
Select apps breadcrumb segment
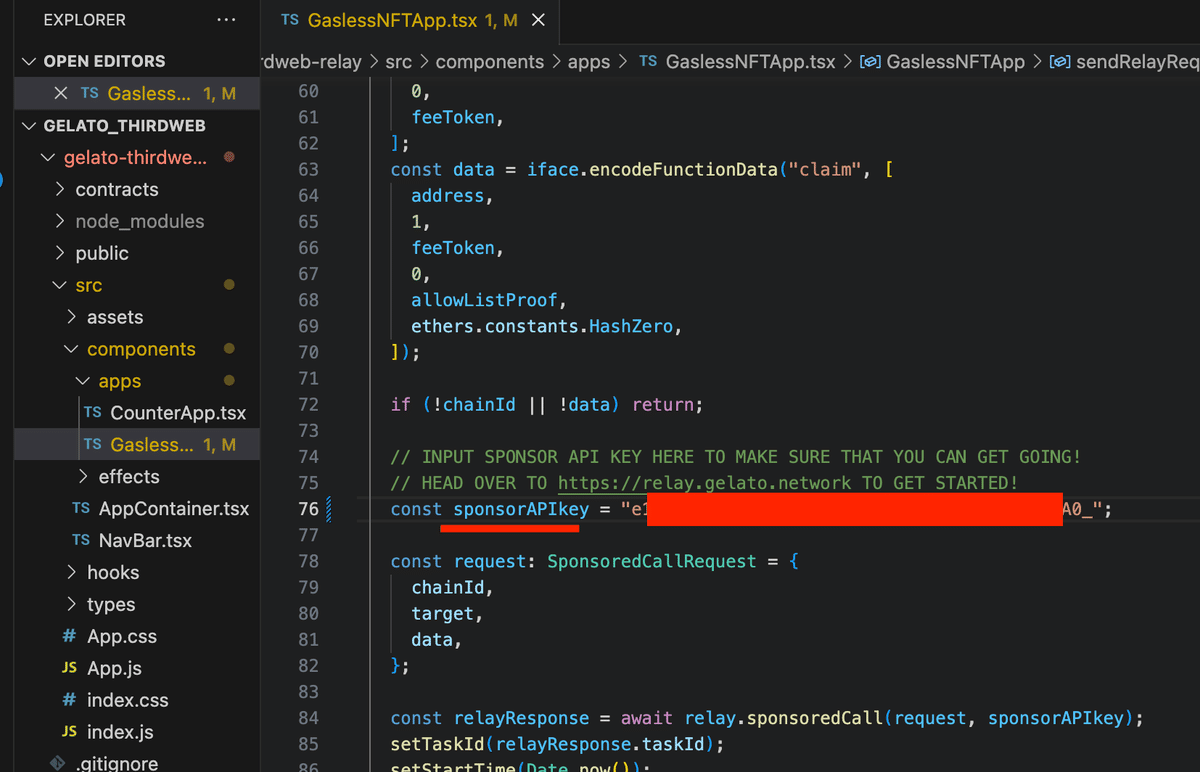click(589, 62)
